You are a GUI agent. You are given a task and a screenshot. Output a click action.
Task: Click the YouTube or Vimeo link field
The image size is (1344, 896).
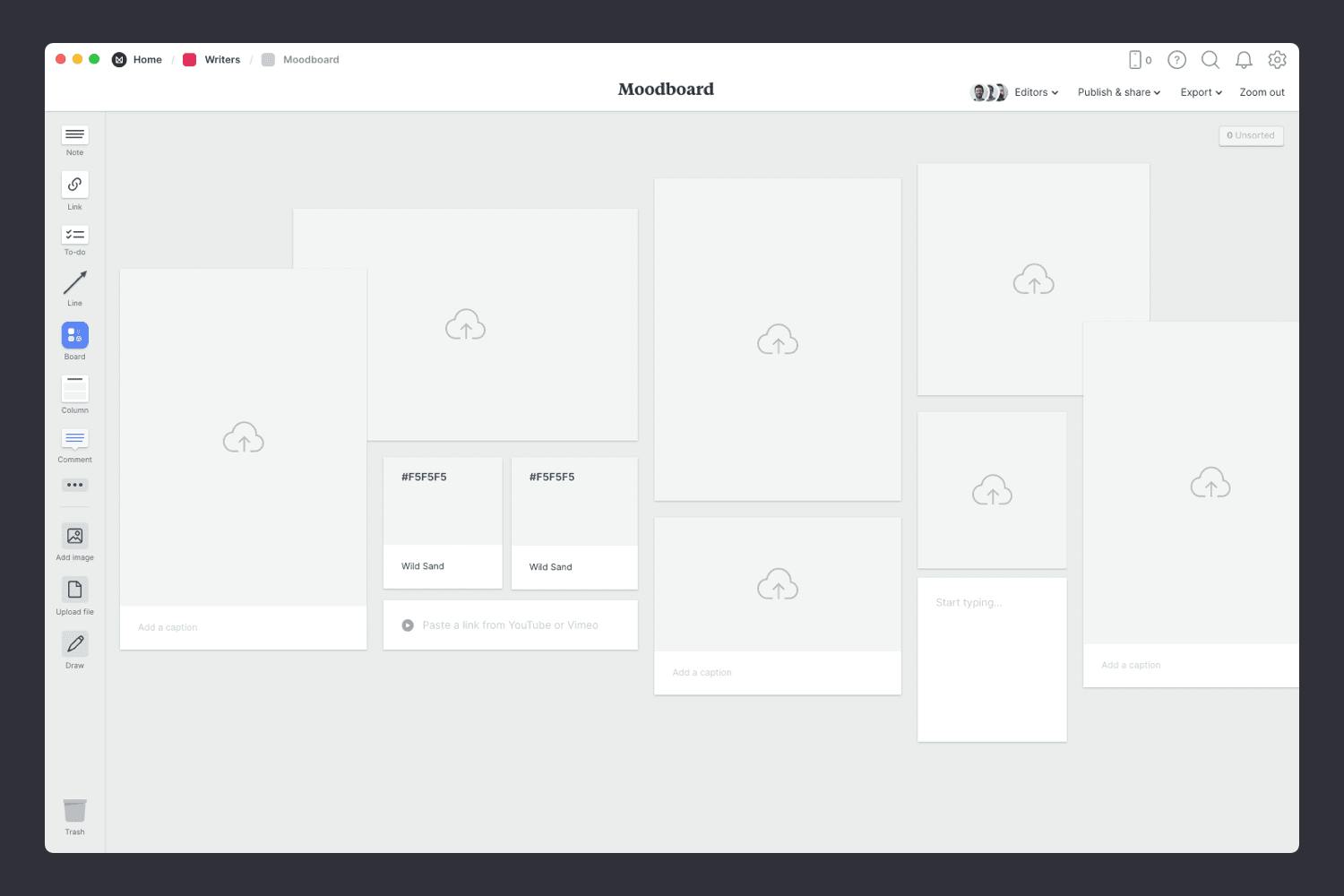pyautogui.click(x=510, y=625)
